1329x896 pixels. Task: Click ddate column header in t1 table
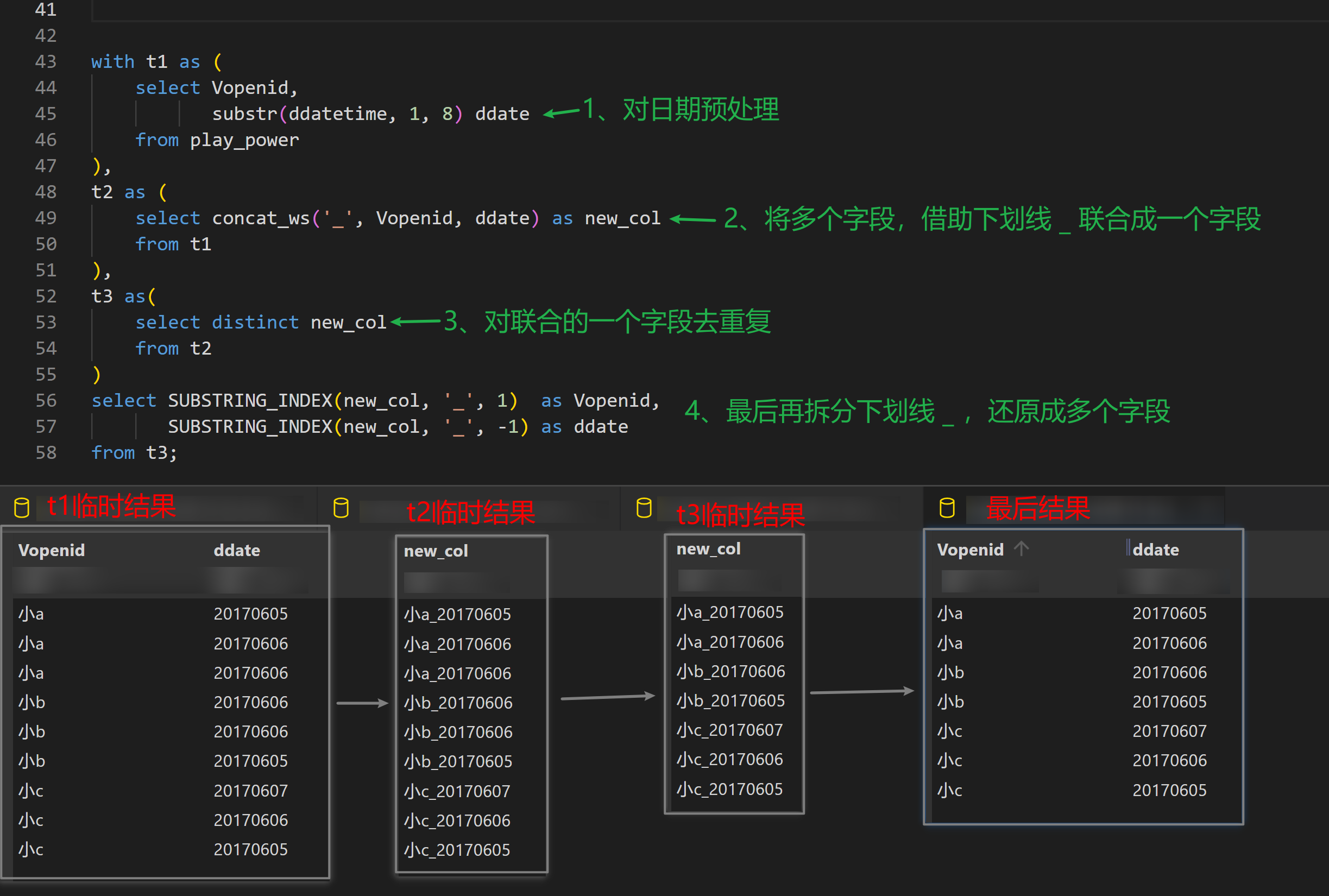pyautogui.click(x=237, y=550)
